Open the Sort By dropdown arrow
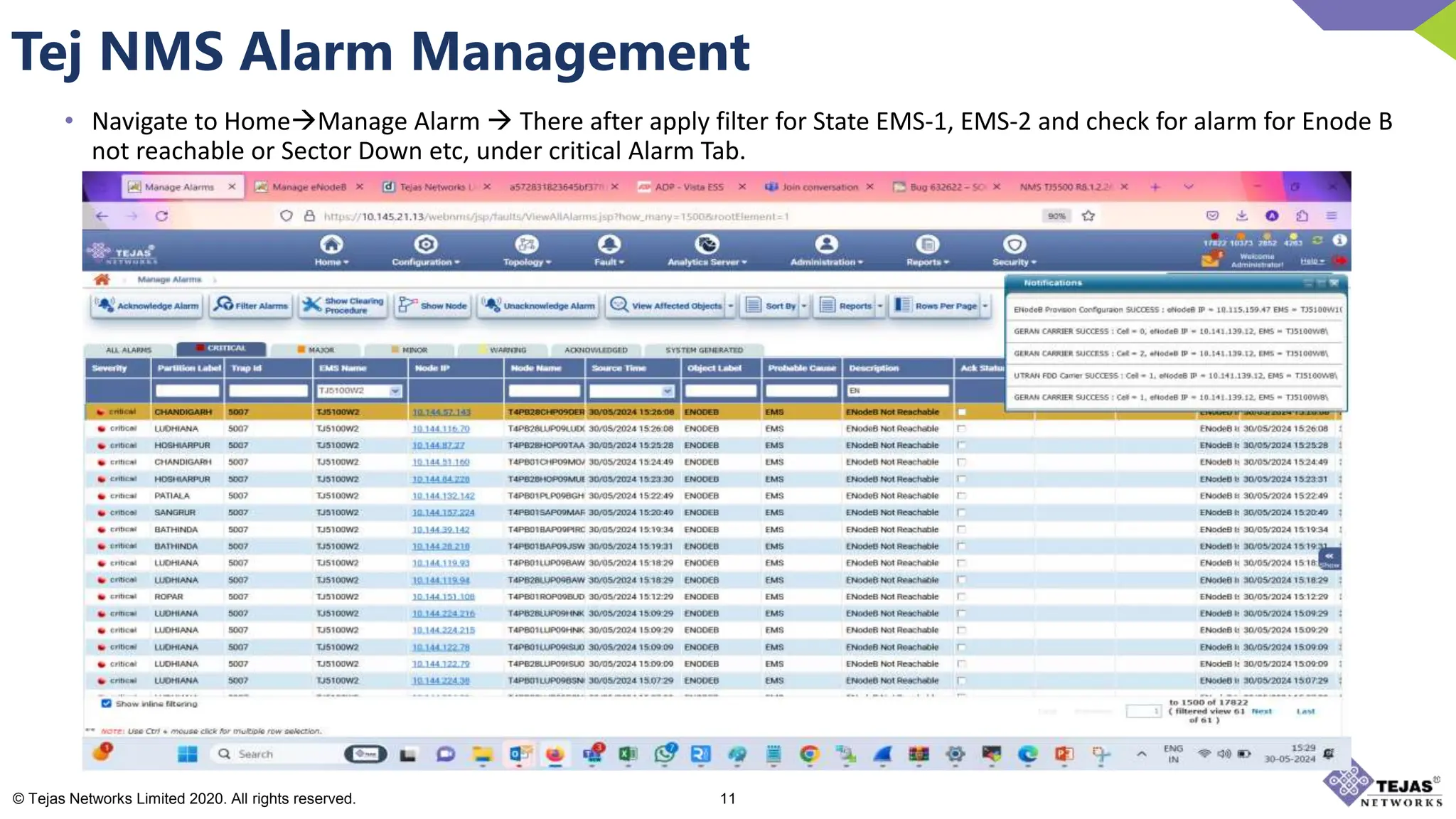Image resolution: width=1456 pixels, height=819 pixels. [804, 306]
